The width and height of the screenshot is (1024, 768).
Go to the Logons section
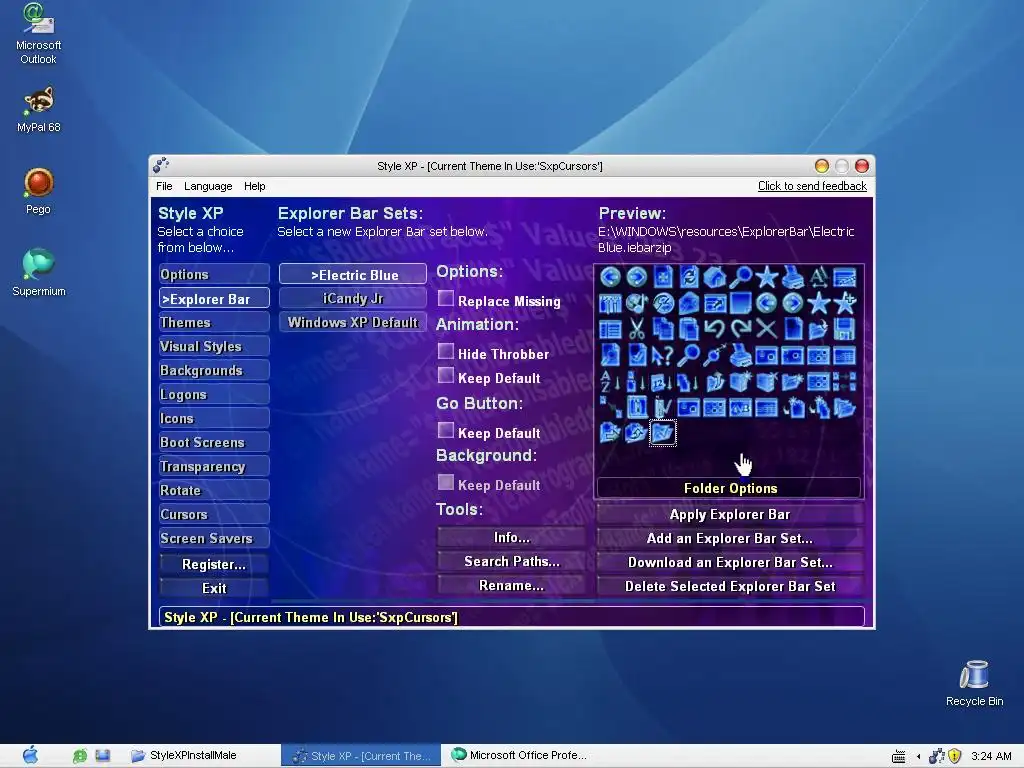tap(214, 394)
